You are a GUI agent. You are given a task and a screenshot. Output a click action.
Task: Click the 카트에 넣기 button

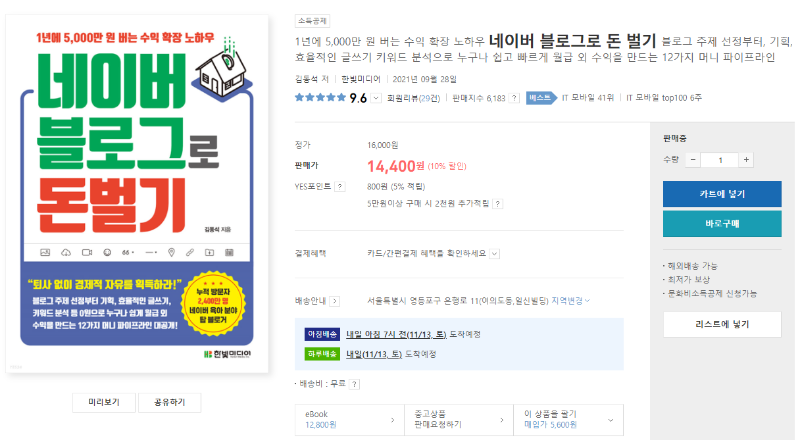721,193
